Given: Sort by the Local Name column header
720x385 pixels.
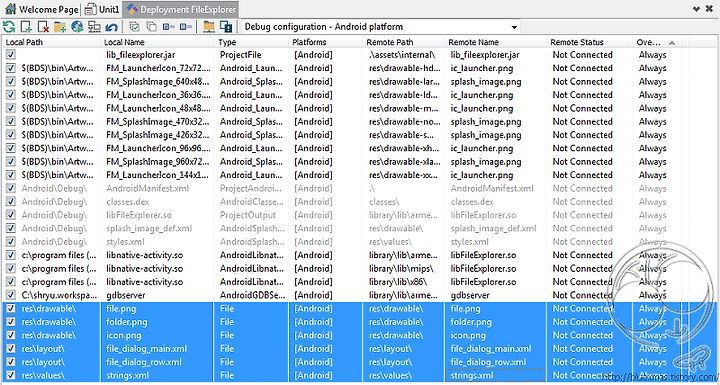Looking at the screenshot, I should tap(158, 42).
